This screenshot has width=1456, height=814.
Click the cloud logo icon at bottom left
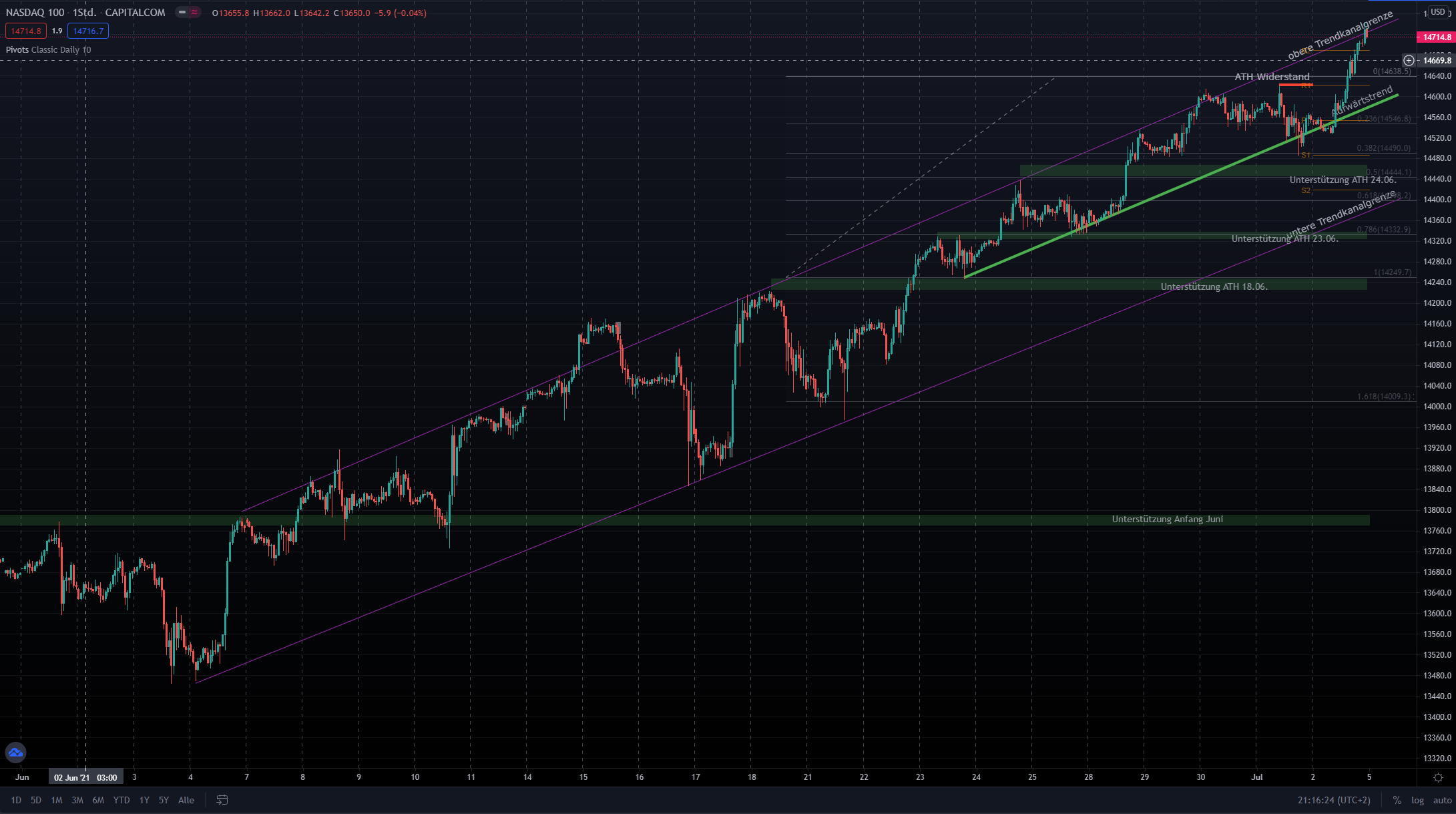[15, 753]
